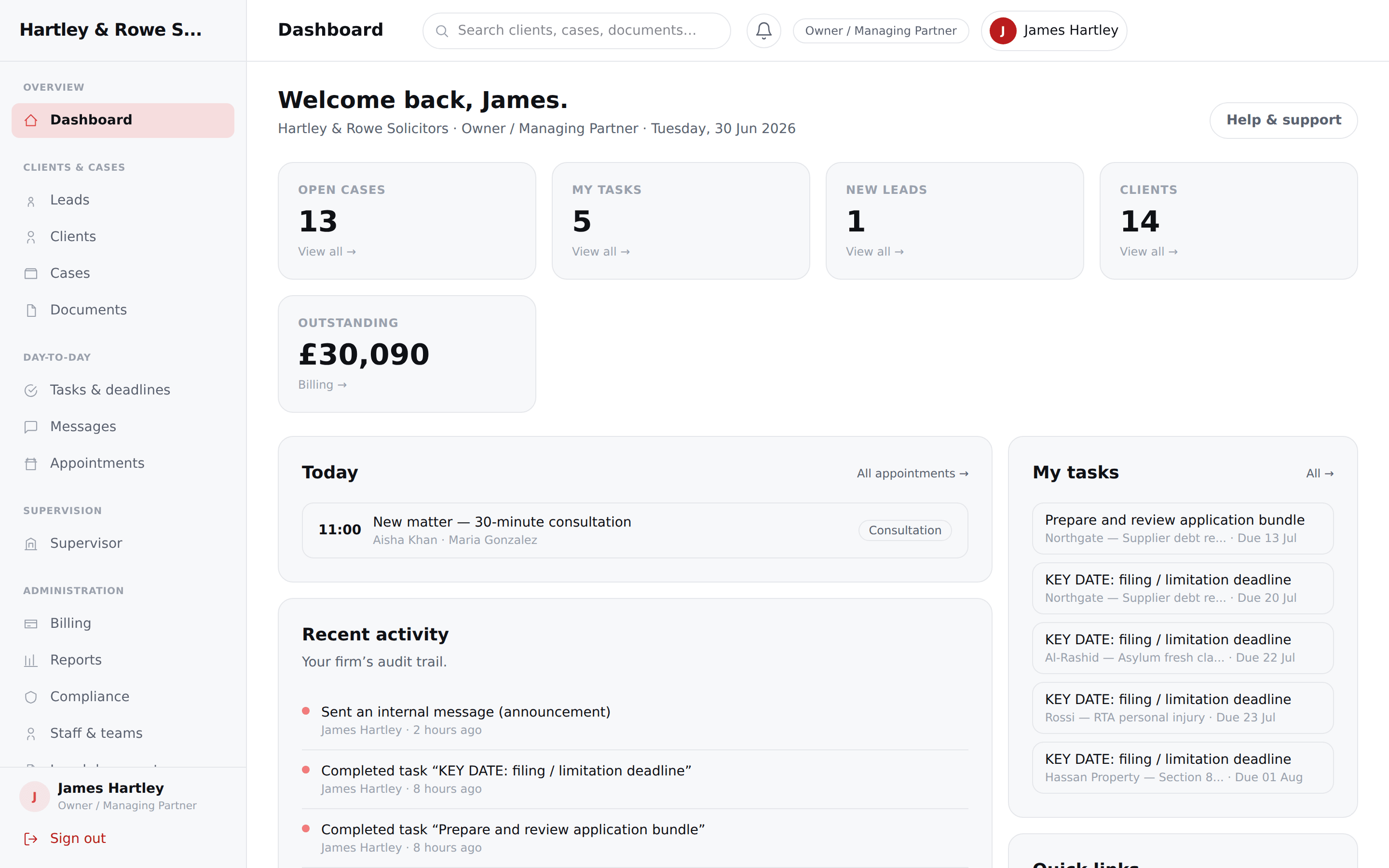Click the All link in My tasks
1389x868 pixels.
point(1320,474)
